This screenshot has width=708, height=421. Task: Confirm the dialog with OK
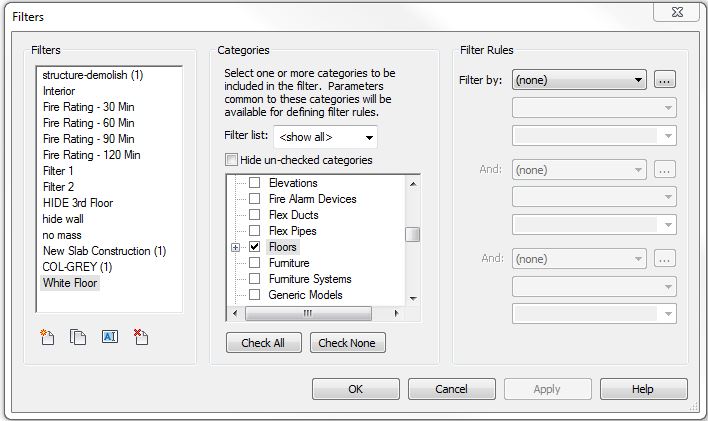[x=355, y=389]
